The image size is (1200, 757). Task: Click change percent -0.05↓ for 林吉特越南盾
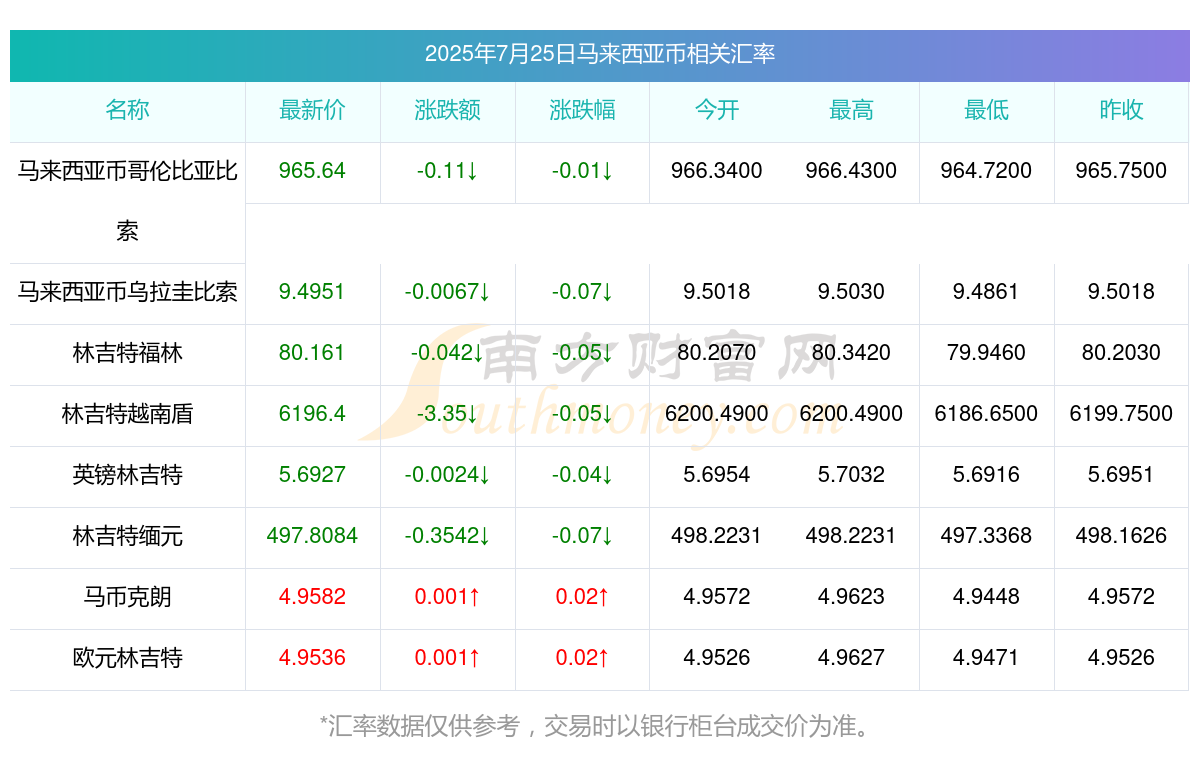(582, 414)
